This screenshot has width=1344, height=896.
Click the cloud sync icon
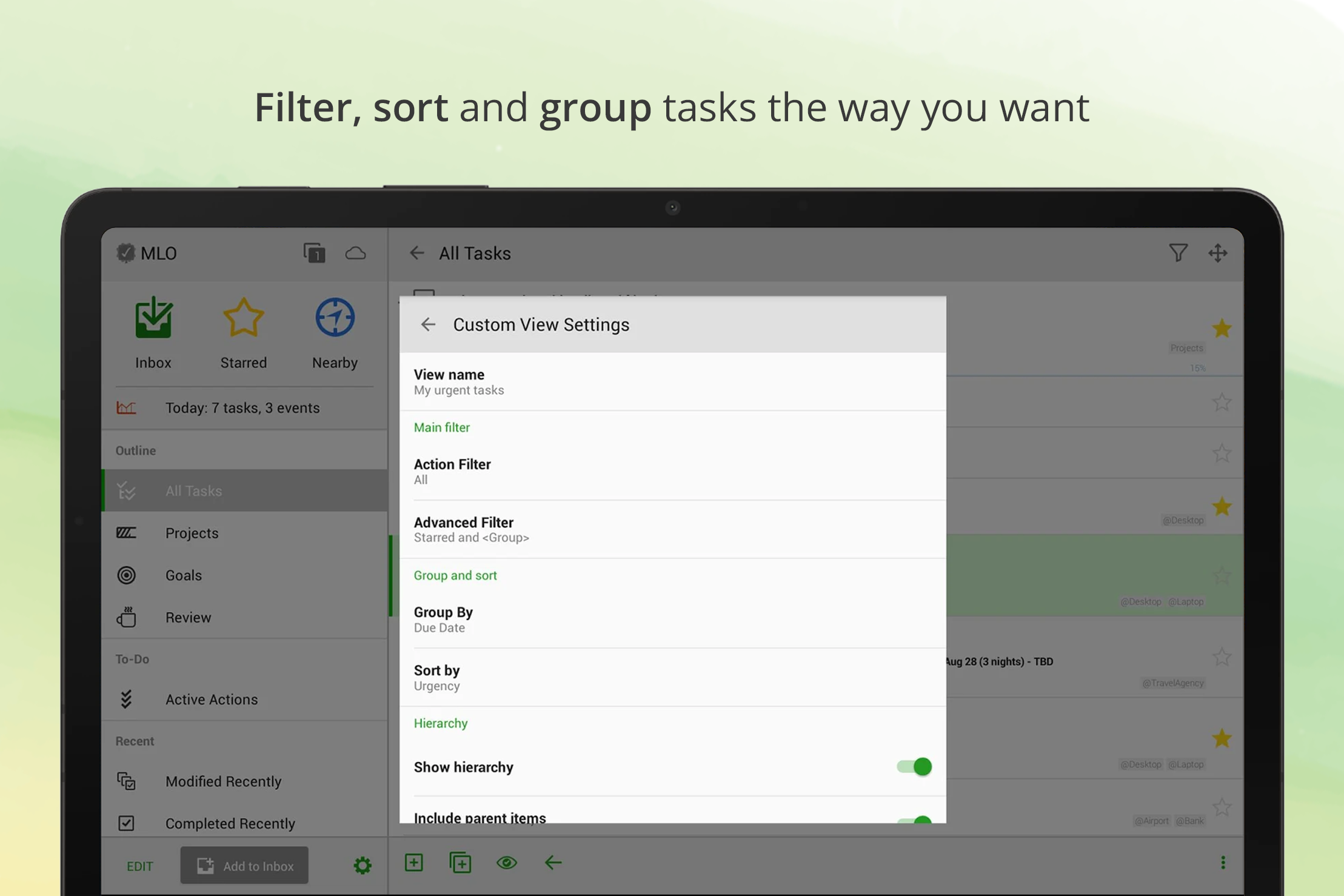pos(356,253)
